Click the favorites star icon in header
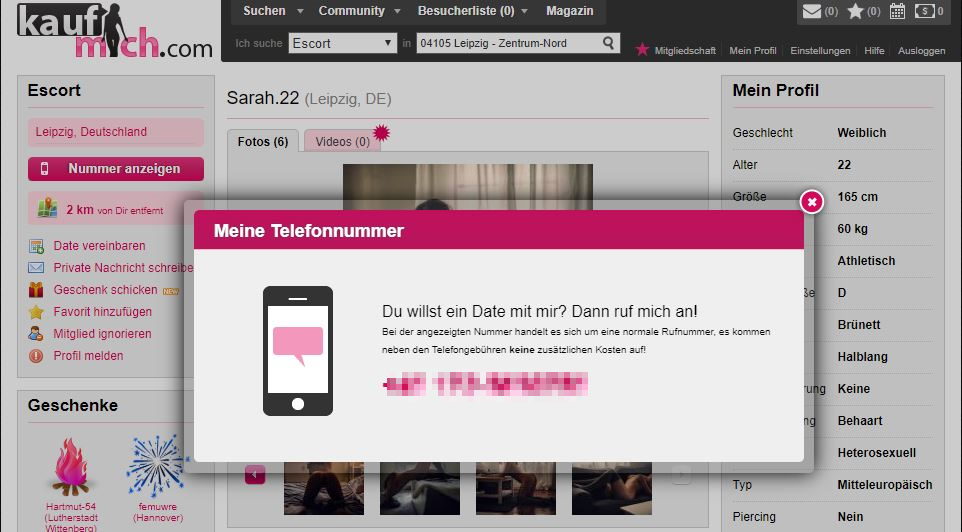962x532 pixels. 855,12
